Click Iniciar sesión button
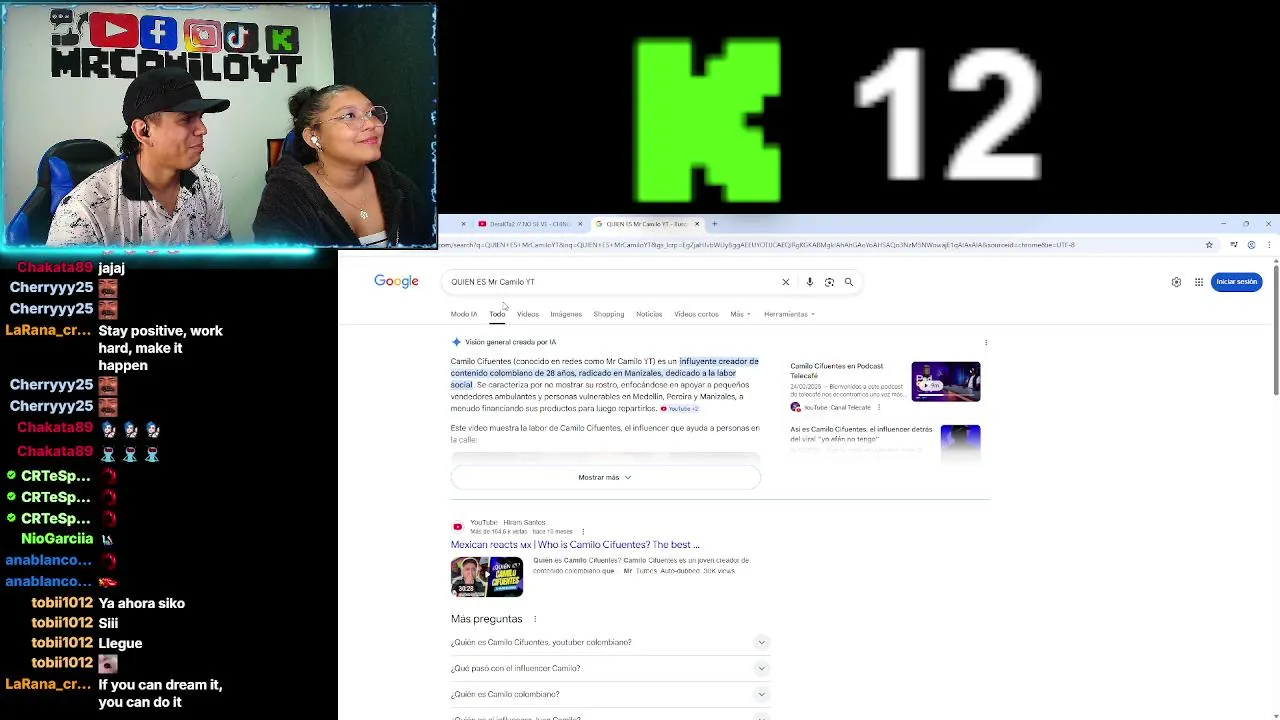Screen dimensions: 1280x720 (1237, 282)
